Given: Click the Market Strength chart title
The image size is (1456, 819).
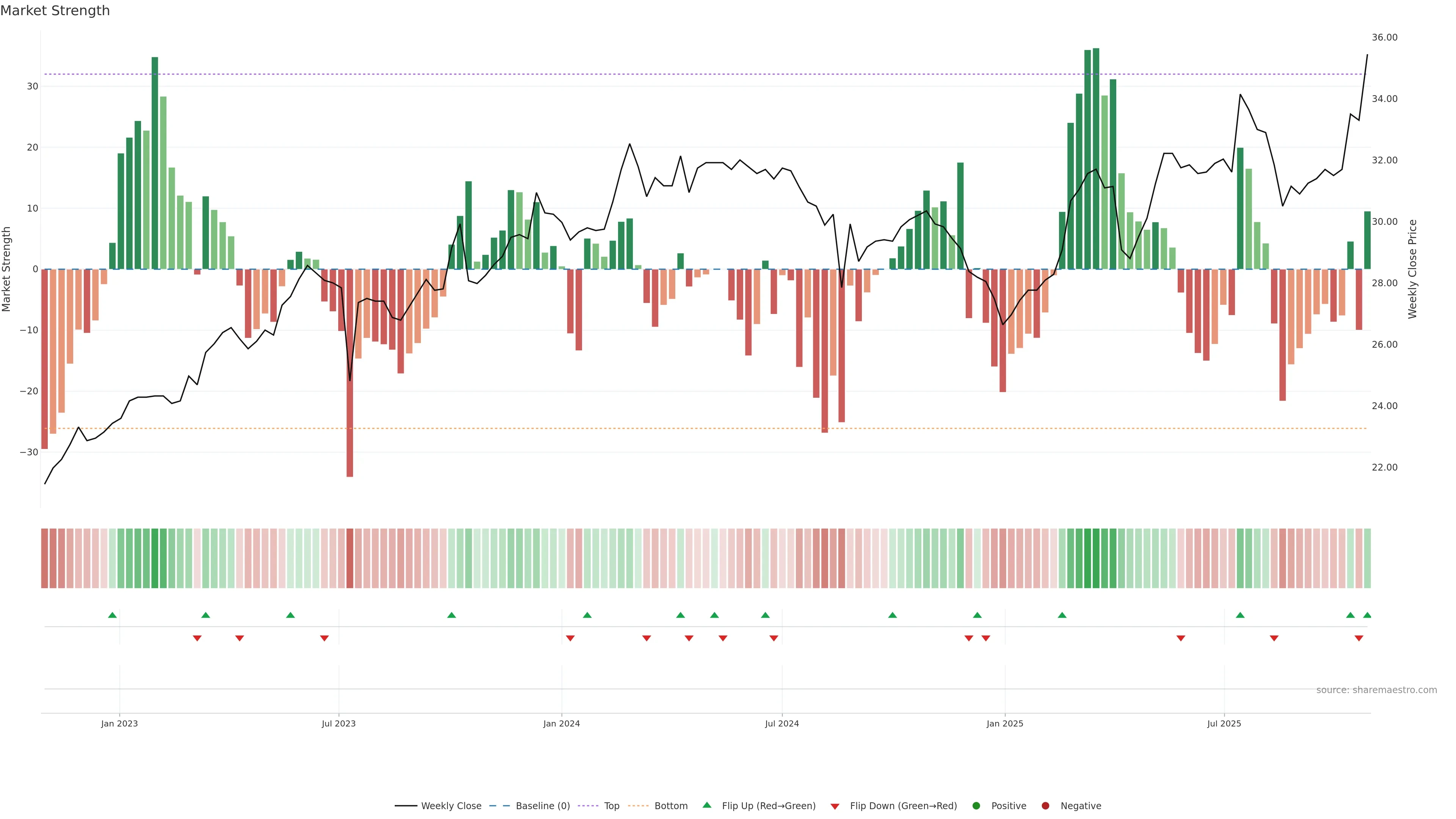Looking at the screenshot, I should (x=55, y=11).
